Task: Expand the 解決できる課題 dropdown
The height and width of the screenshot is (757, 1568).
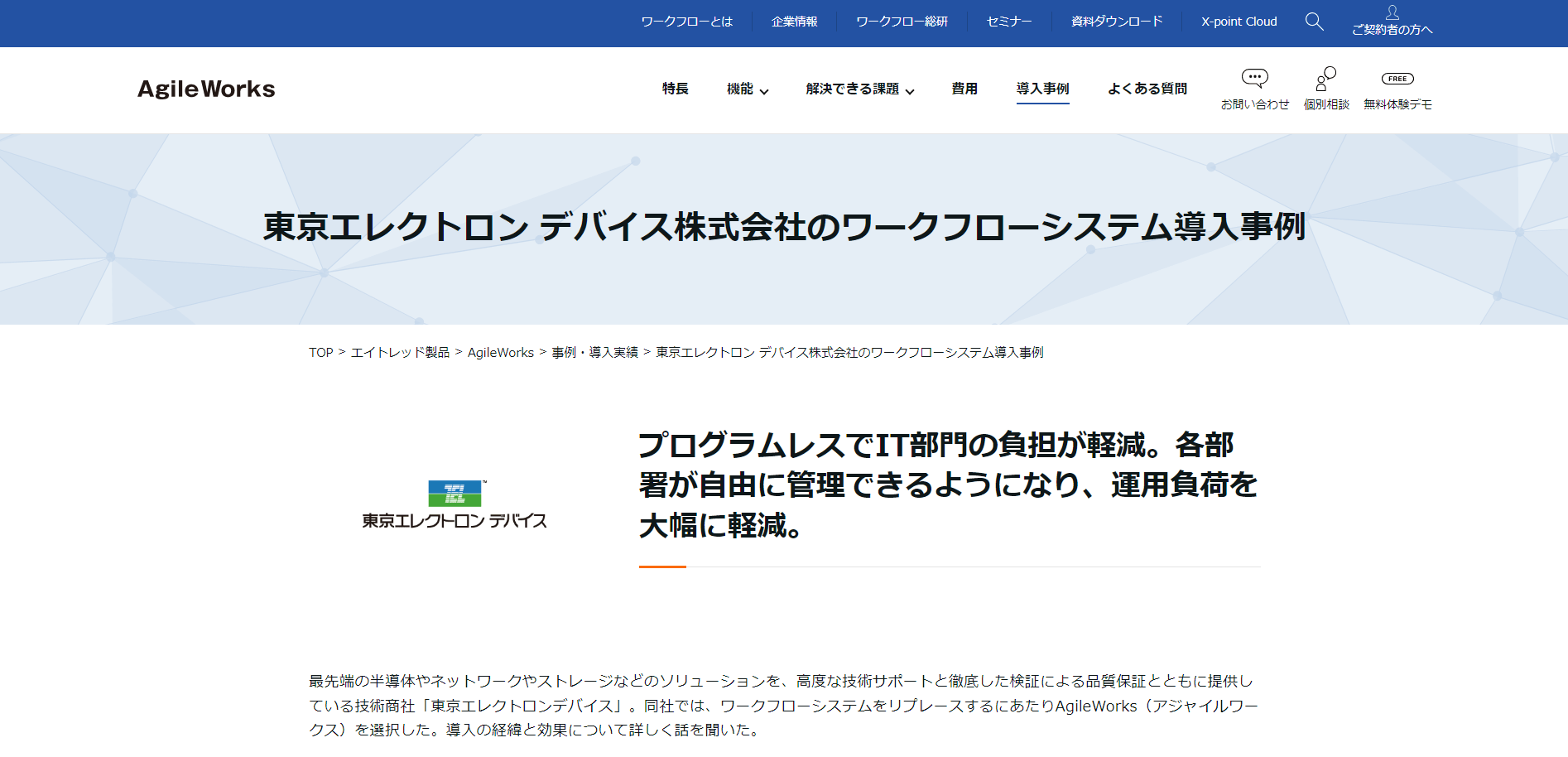Action: [860, 89]
